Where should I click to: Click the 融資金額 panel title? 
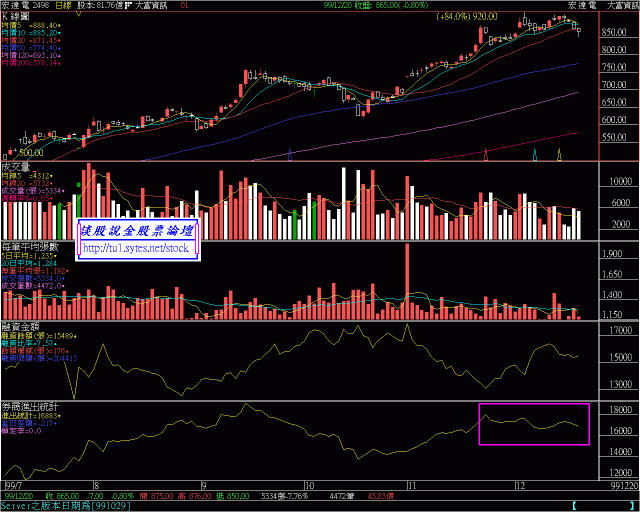coord(20,327)
